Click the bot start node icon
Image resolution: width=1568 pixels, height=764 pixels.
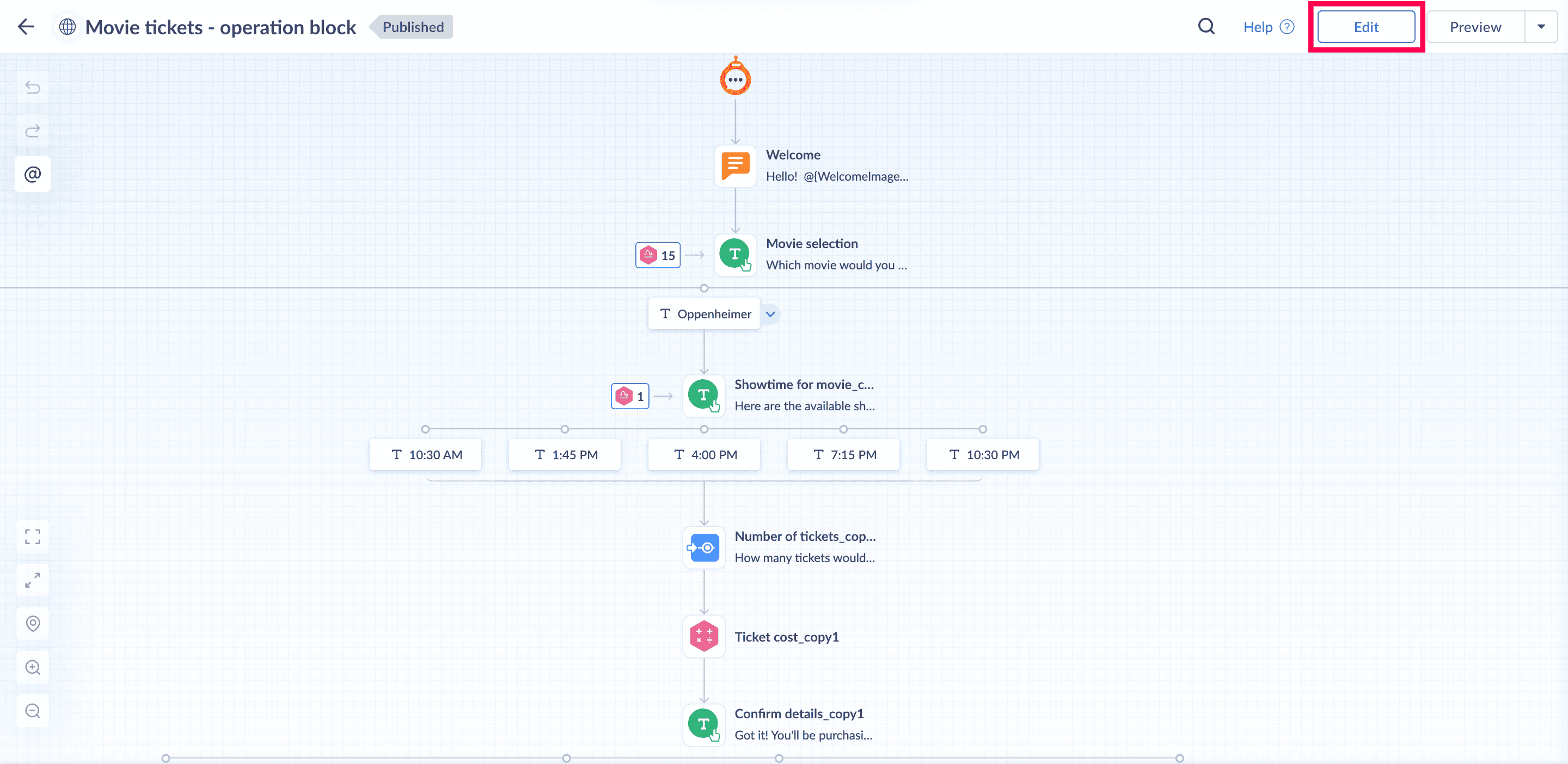(x=736, y=78)
